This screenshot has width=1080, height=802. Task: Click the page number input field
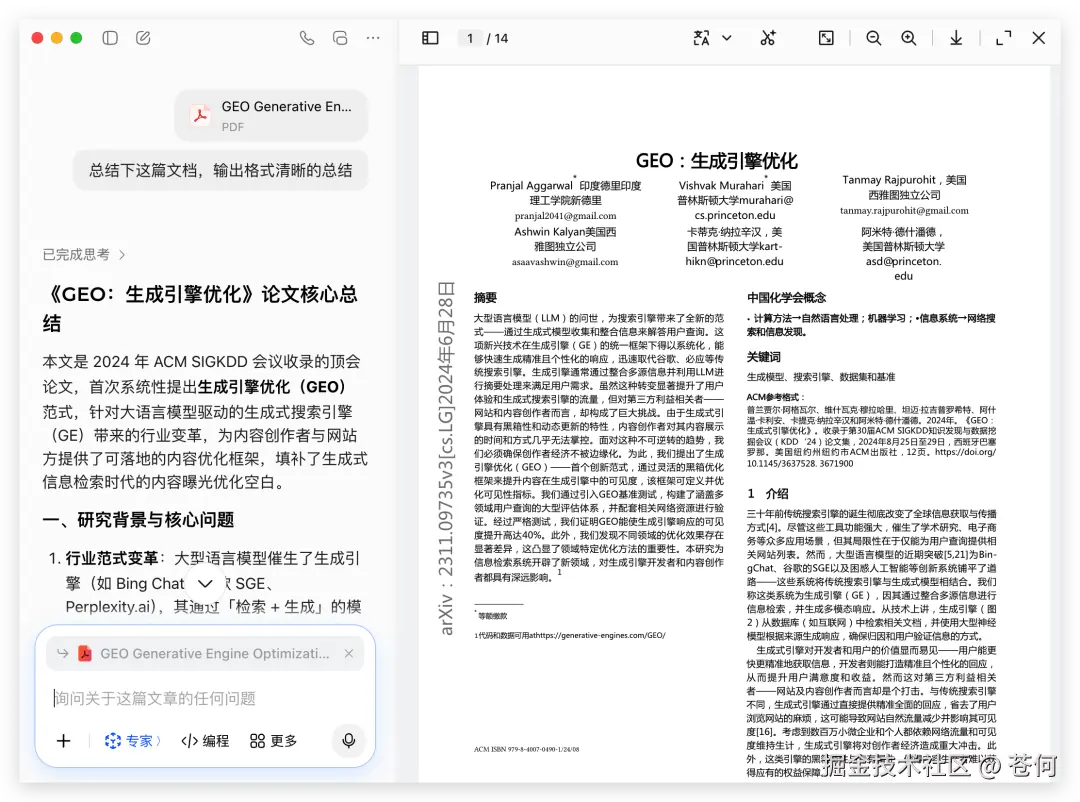tap(470, 38)
